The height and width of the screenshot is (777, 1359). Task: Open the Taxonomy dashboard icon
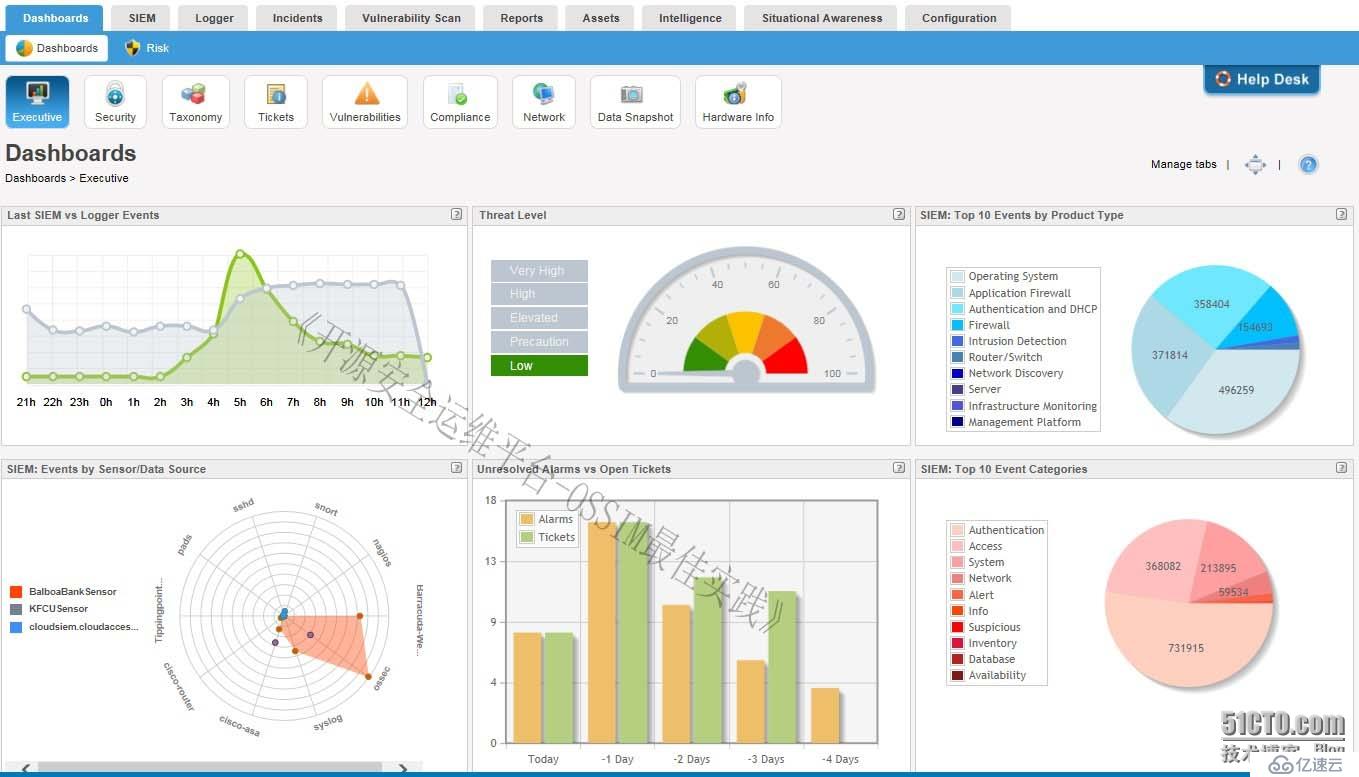pos(195,102)
